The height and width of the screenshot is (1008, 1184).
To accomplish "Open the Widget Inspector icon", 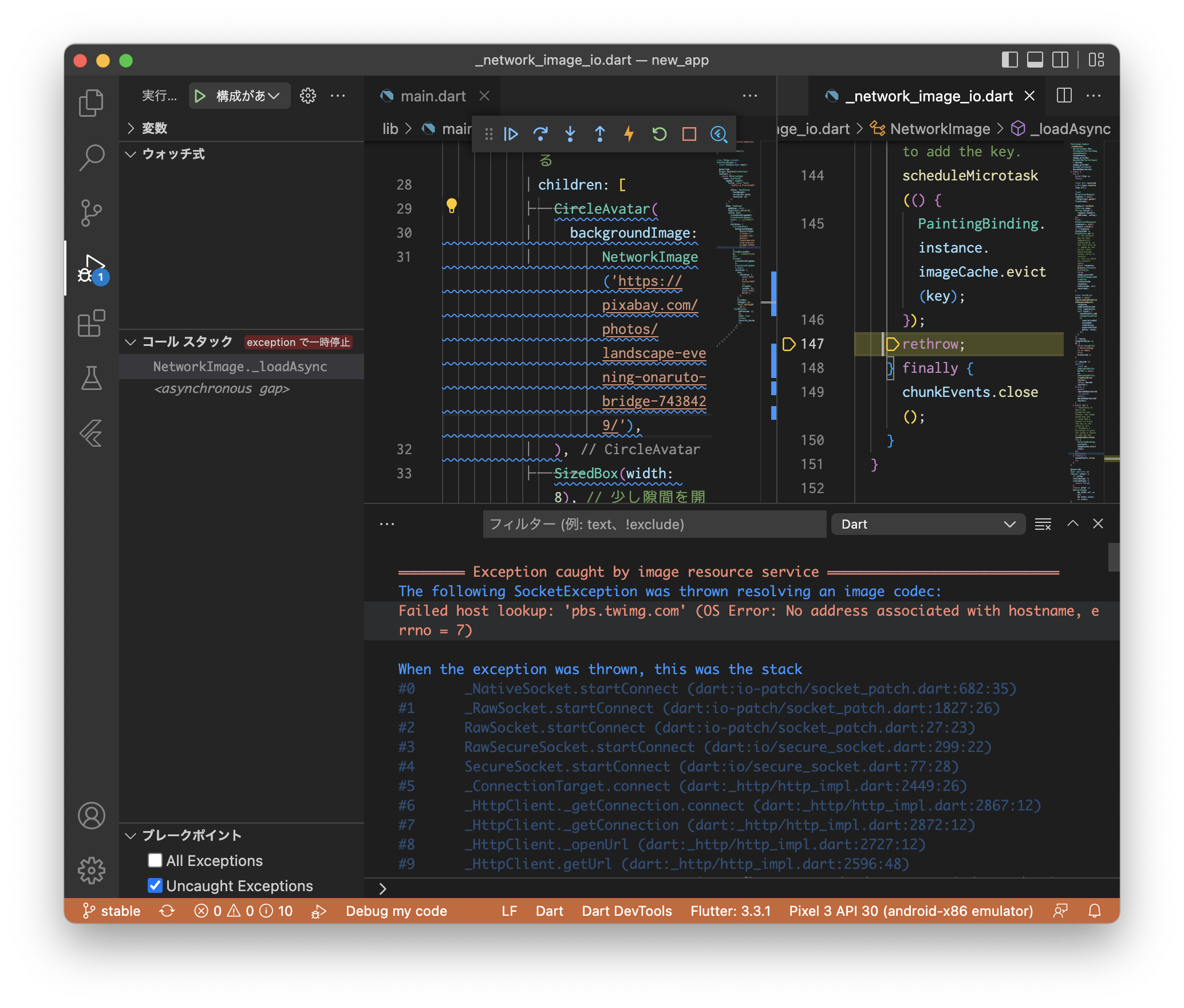I will [x=719, y=134].
